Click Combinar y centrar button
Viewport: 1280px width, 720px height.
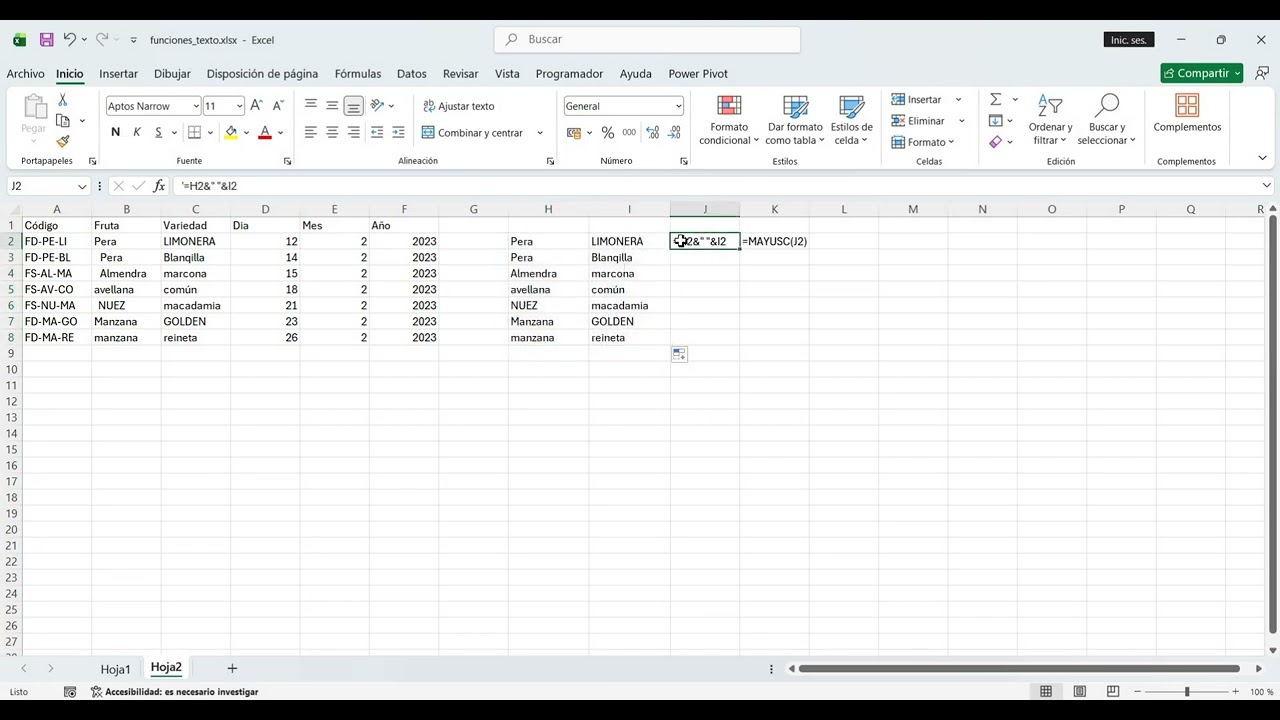(473, 133)
